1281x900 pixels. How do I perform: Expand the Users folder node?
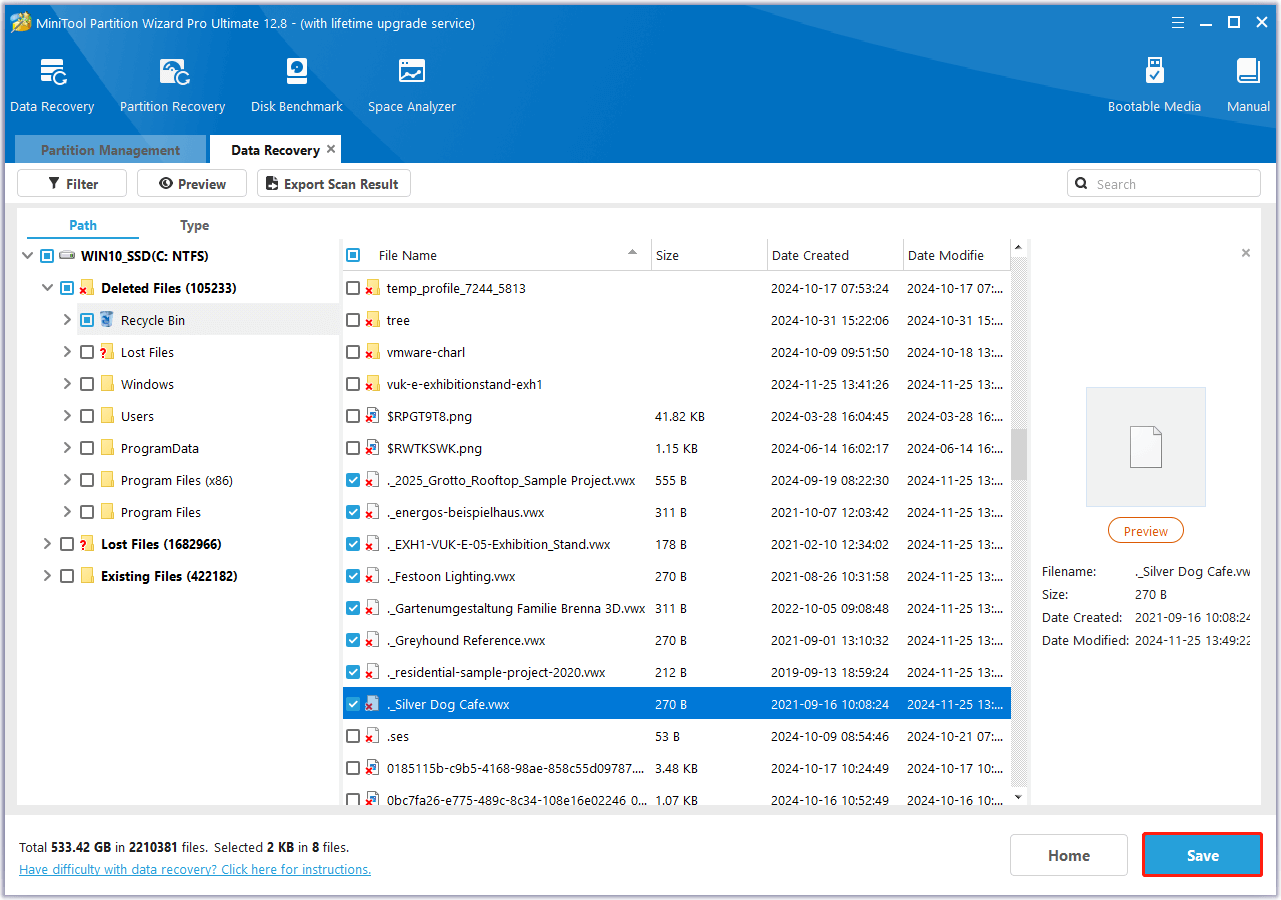click(67, 416)
